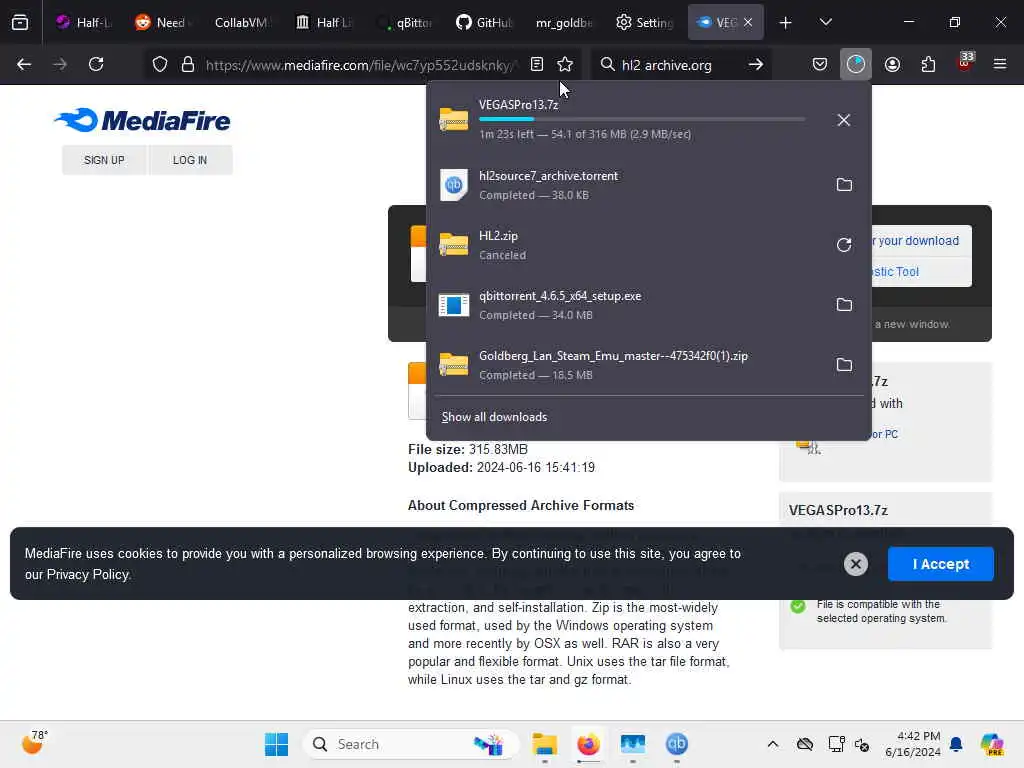Bookmark this page with the star icon
Viewport: 1024px width, 768px height.
(x=565, y=64)
